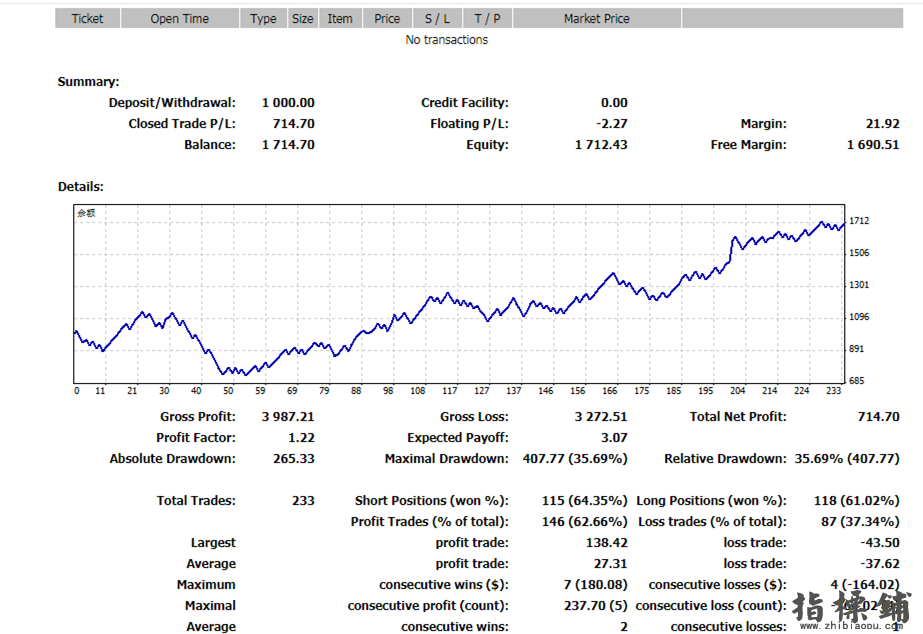Click the 'No transactions' text
This screenshot has width=923, height=634.
(x=447, y=39)
